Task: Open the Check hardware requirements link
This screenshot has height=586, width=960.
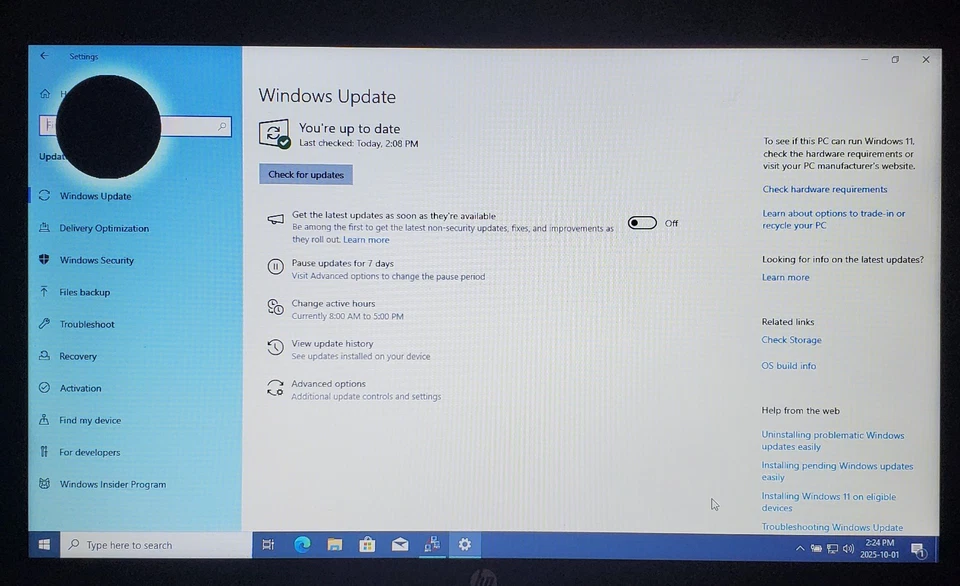Action: [825, 189]
